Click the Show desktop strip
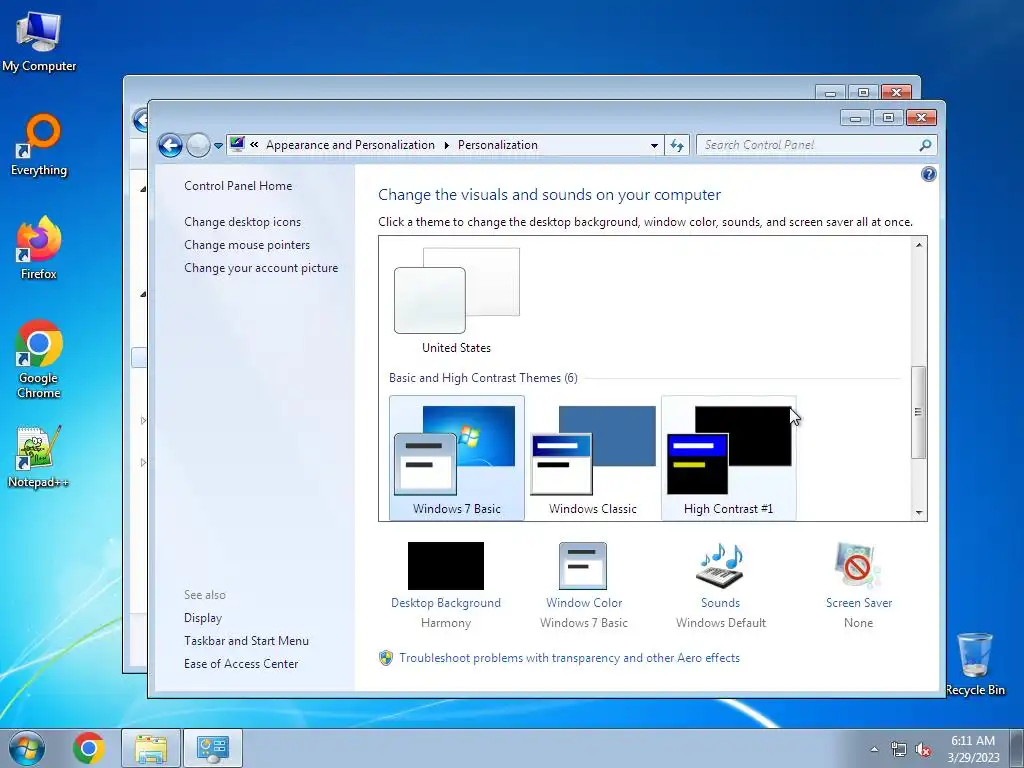 pos(1018,748)
